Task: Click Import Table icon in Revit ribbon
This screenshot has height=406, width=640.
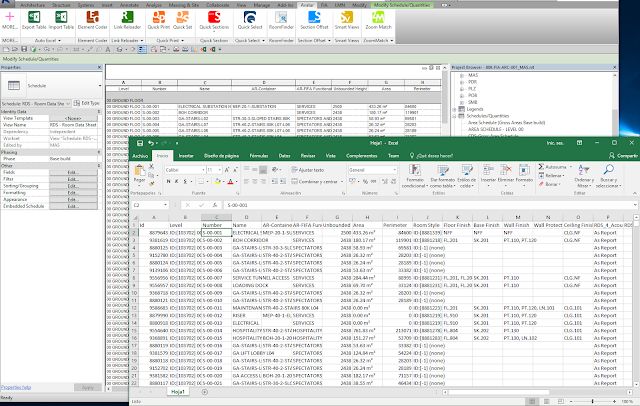Action: (x=61, y=20)
